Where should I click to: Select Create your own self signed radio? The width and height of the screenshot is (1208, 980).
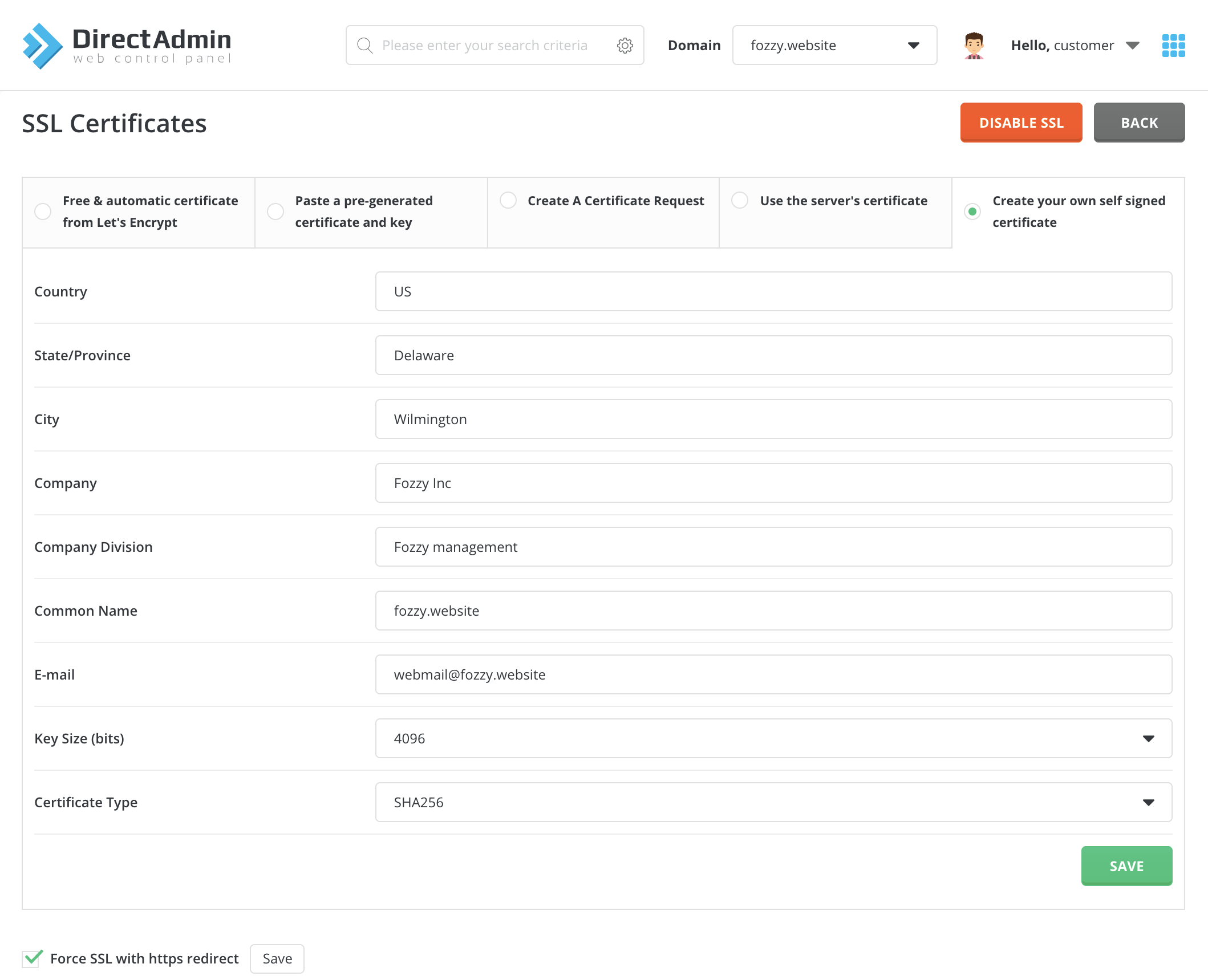(x=972, y=212)
